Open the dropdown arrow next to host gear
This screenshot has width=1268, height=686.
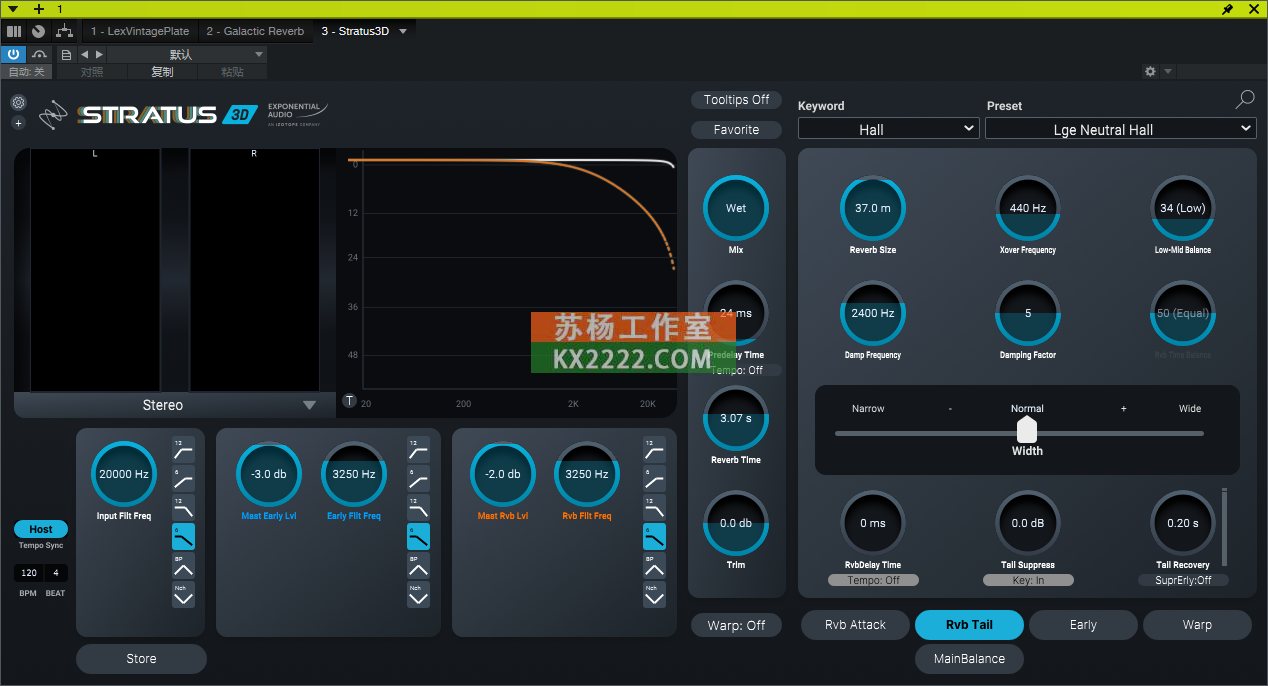pos(1168,72)
